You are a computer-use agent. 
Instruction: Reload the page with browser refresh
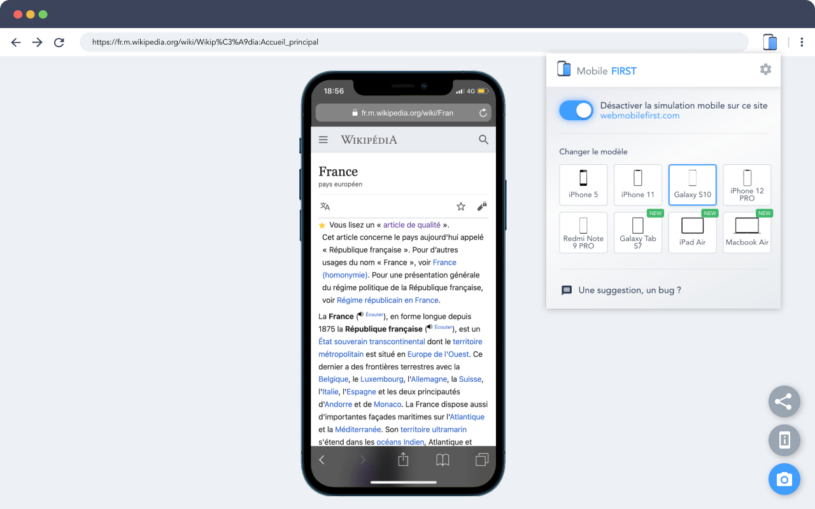59,42
